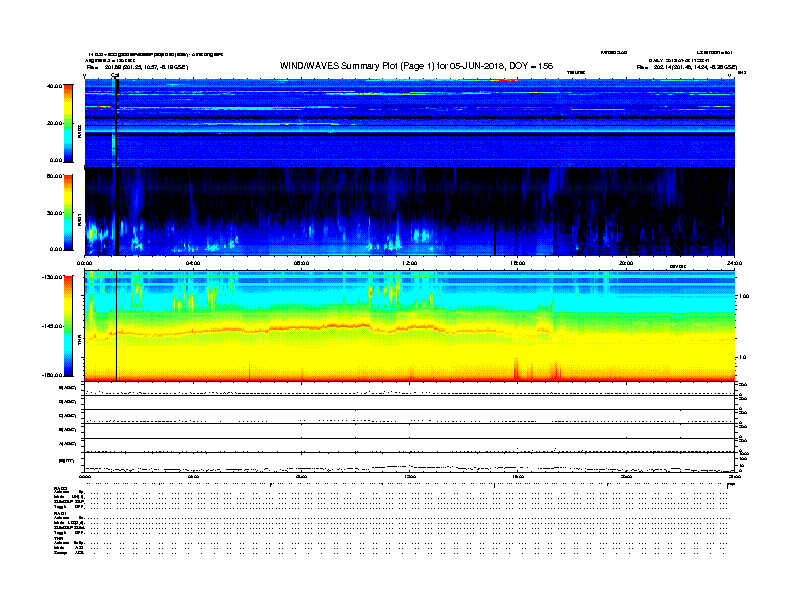Click the 24:00 tick below RAD1 spectrogram
Screen dimensions: 792x612
pyautogui.click(x=734, y=263)
